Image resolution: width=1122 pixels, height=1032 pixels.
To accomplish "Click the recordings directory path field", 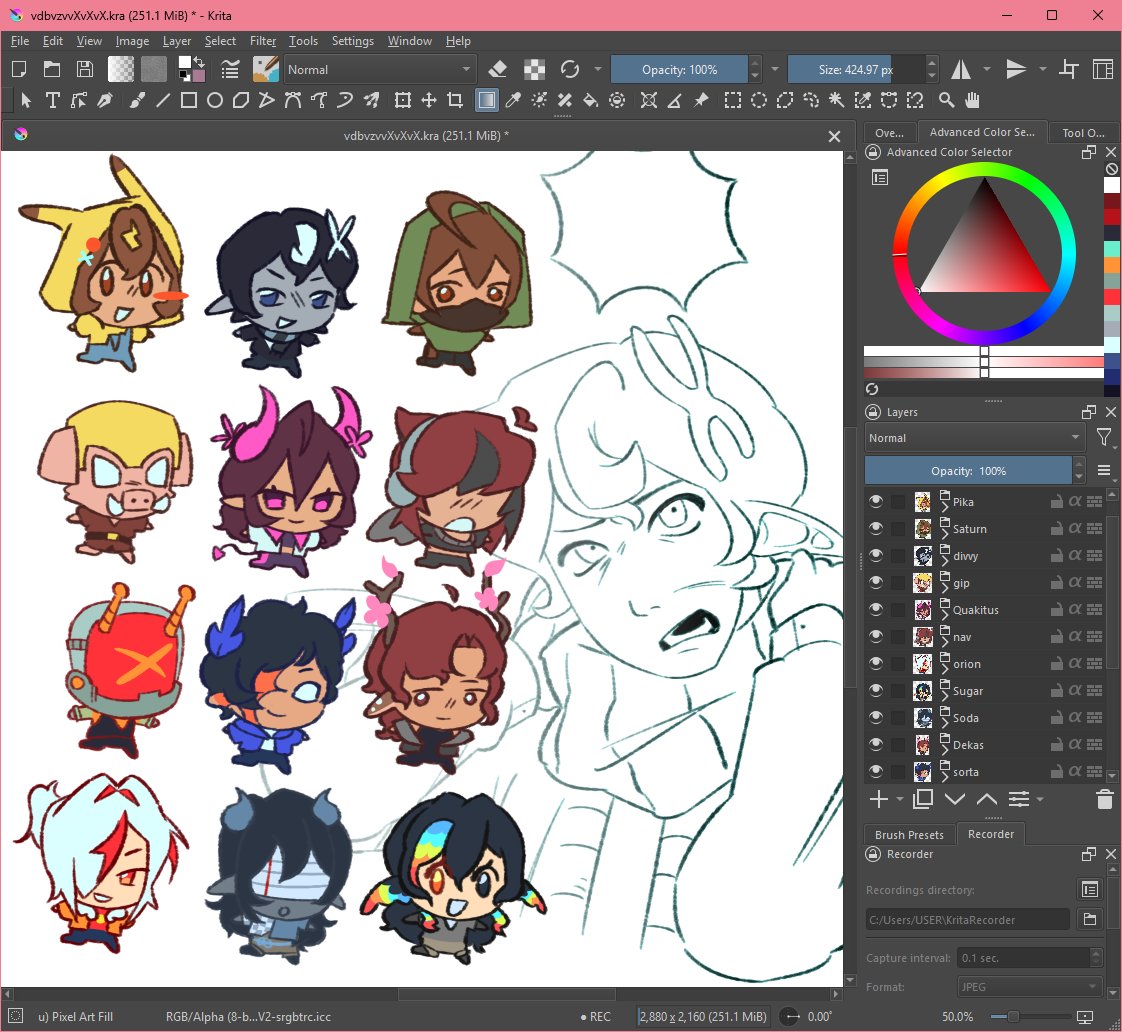I will pos(967,920).
